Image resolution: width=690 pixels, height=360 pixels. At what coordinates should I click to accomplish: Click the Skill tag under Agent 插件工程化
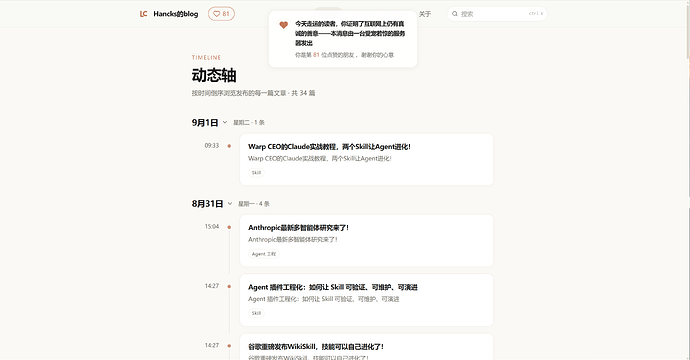pyautogui.click(x=256, y=313)
